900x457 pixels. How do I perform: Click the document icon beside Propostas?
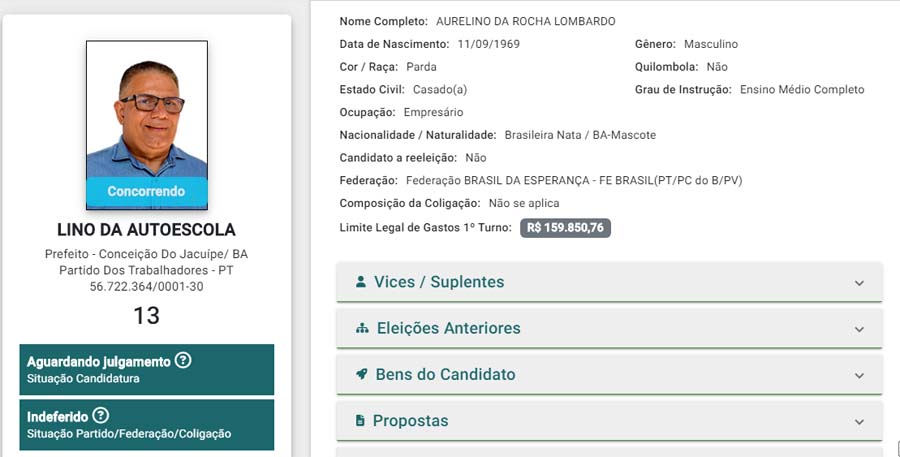tap(360, 421)
